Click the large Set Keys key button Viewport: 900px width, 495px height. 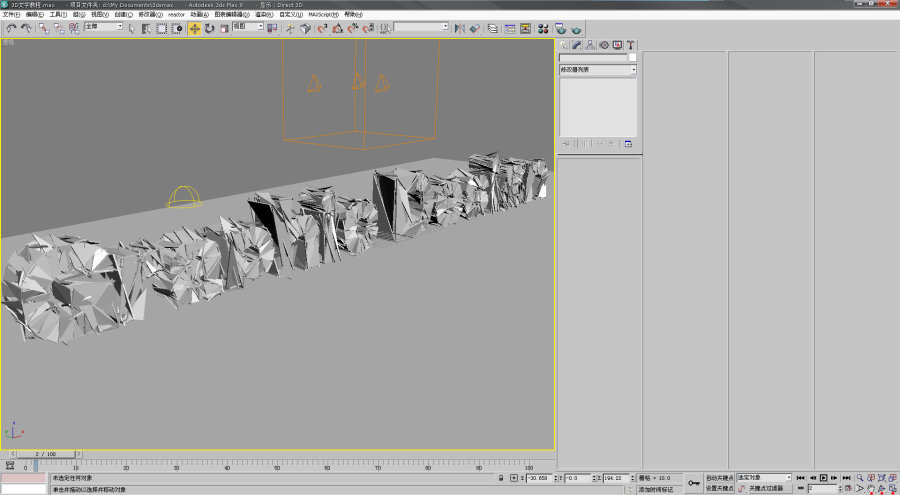point(695,483)
